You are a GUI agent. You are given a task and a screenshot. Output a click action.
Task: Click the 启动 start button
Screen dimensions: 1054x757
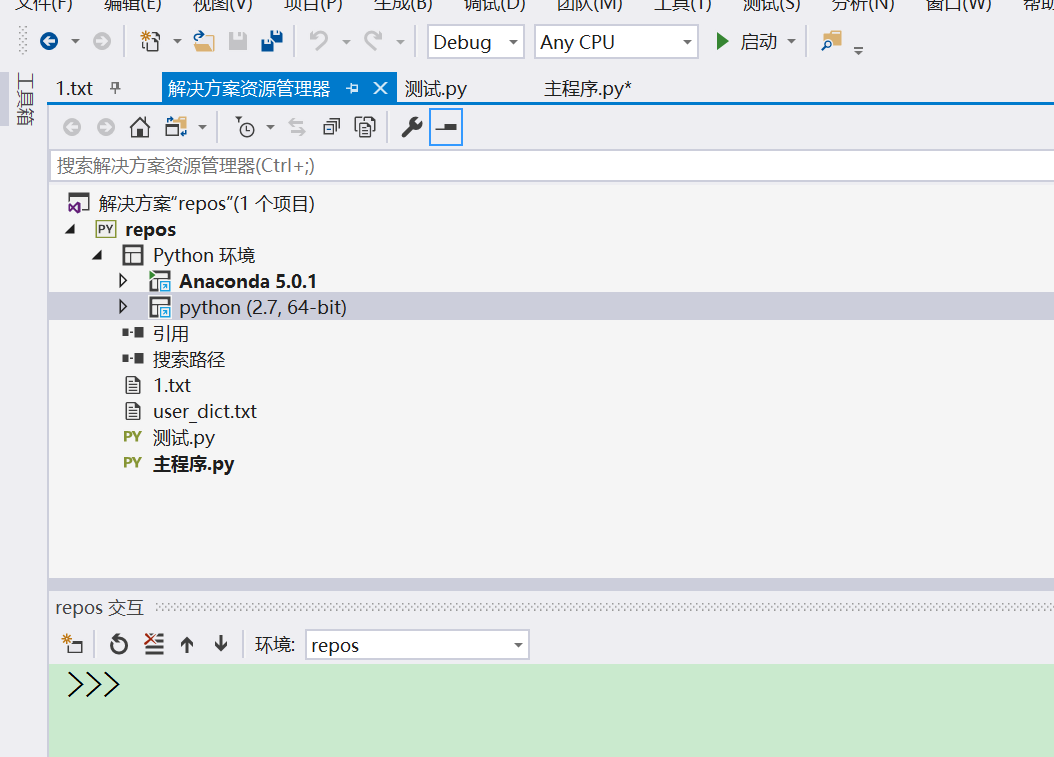(x=758, y=42)
